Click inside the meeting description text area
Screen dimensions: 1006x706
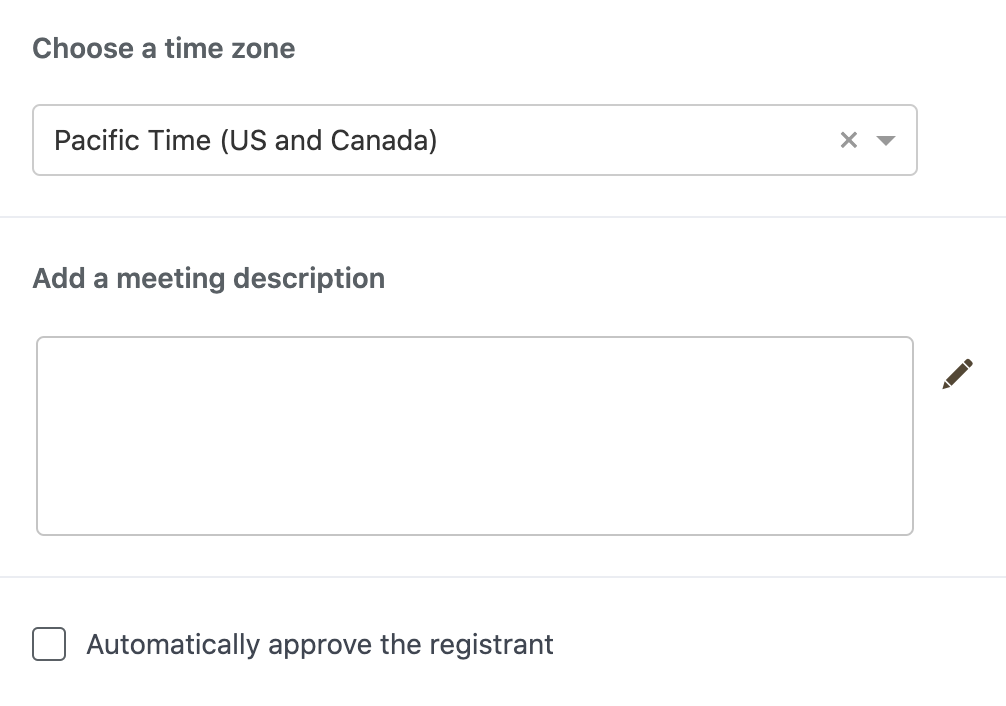coord(475,435)
